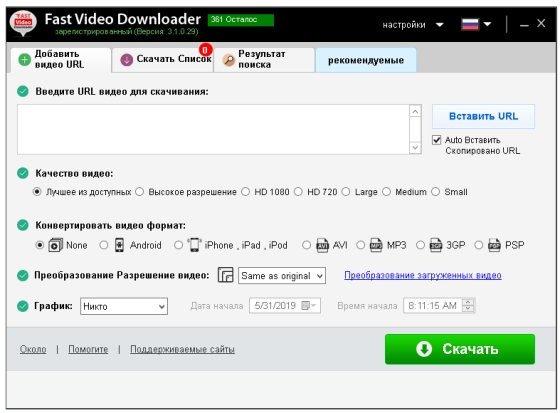The image size is (560, 413).
Task: Open the Помогите help link
Action: coord(88,349)
